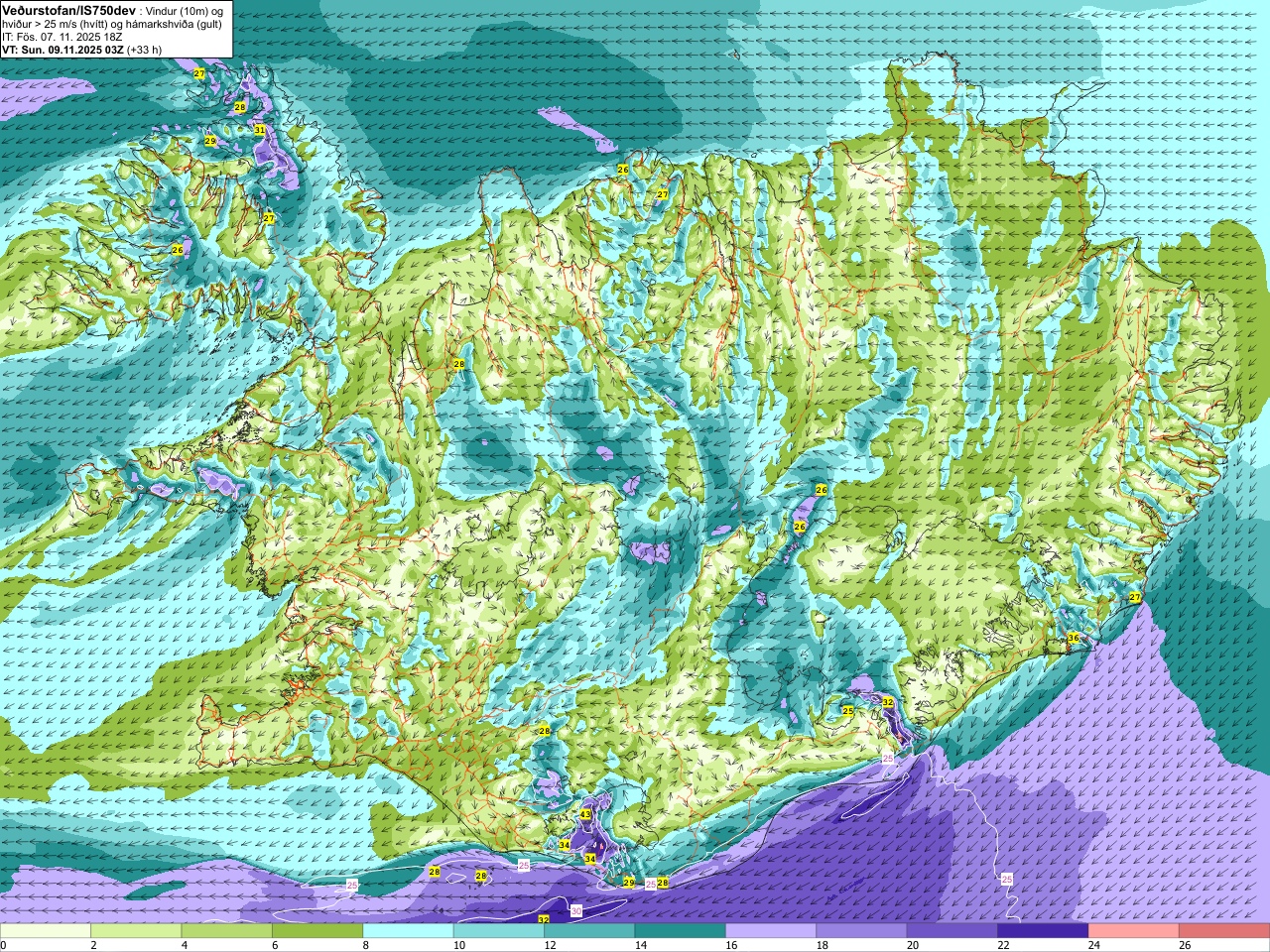Select the 16–18 m/s lavender legend swatch
The image size is (1270, 952).
[x=771, y=931]
